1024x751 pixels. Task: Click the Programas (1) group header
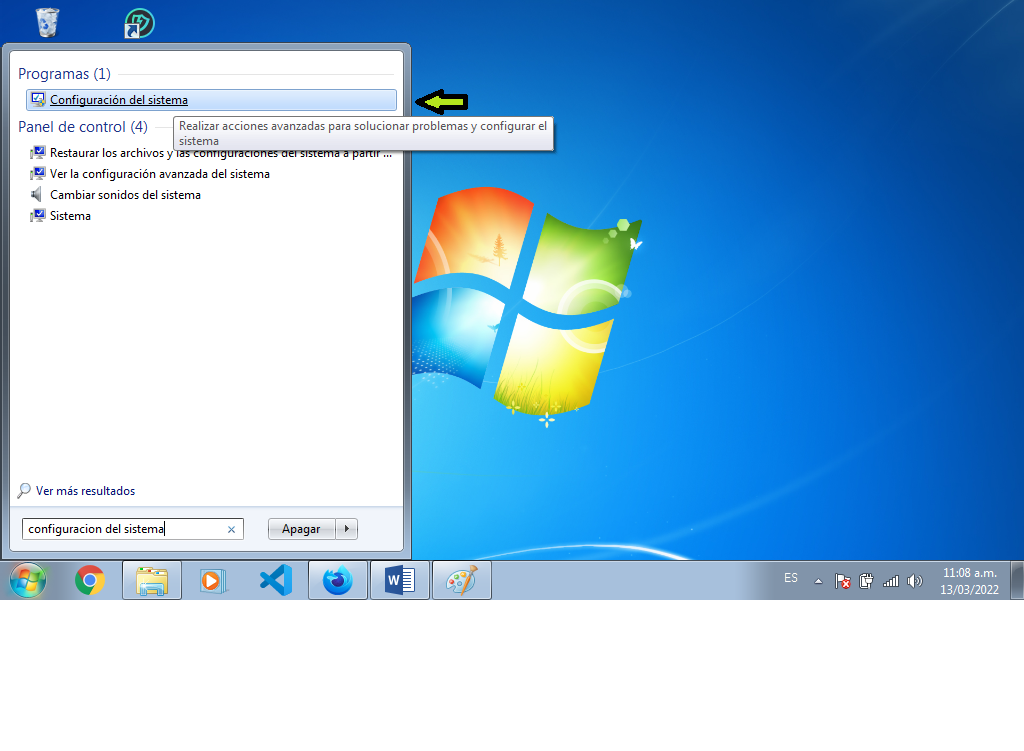pyautogui.click(x=65, y=74)
